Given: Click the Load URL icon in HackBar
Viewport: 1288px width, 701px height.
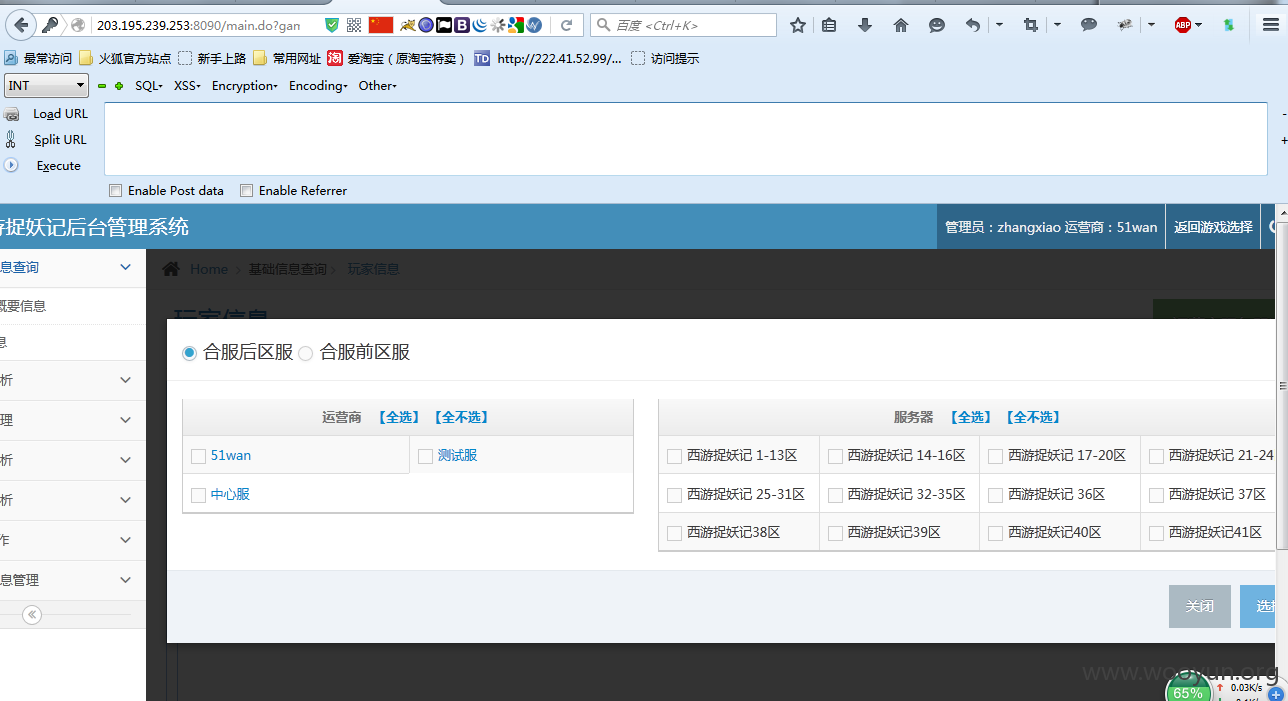Looking at the screenshot, I should [x=12, y=115].
